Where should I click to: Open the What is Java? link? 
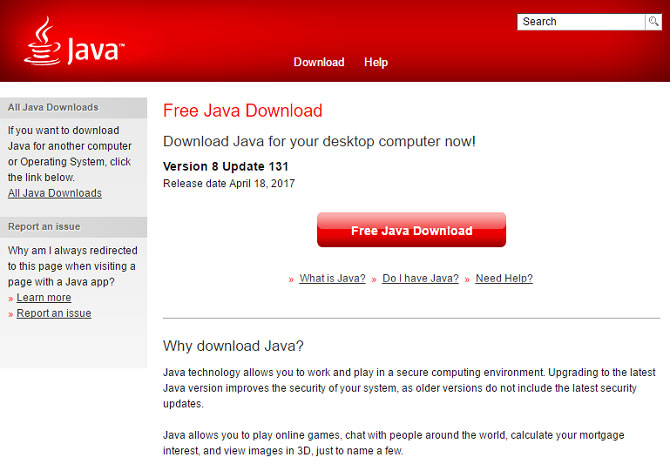332,279
